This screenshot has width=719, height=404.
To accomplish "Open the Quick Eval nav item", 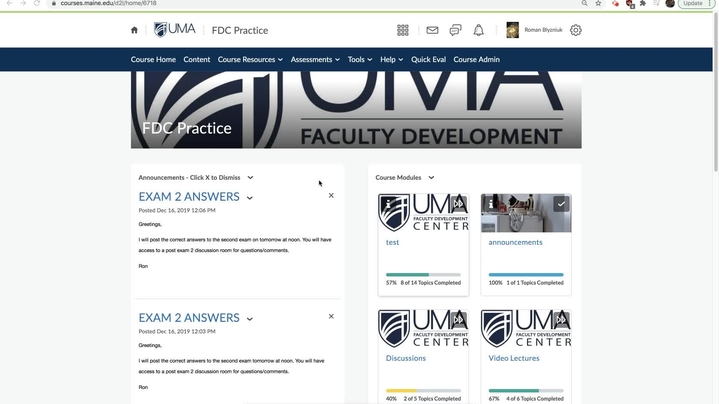I will click(428, 60).
